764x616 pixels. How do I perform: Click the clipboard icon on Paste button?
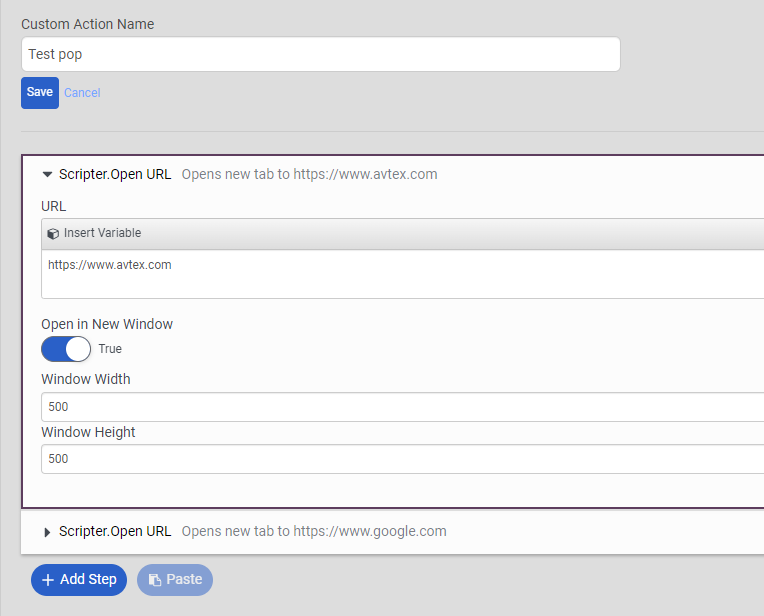[x=155, y=580]
